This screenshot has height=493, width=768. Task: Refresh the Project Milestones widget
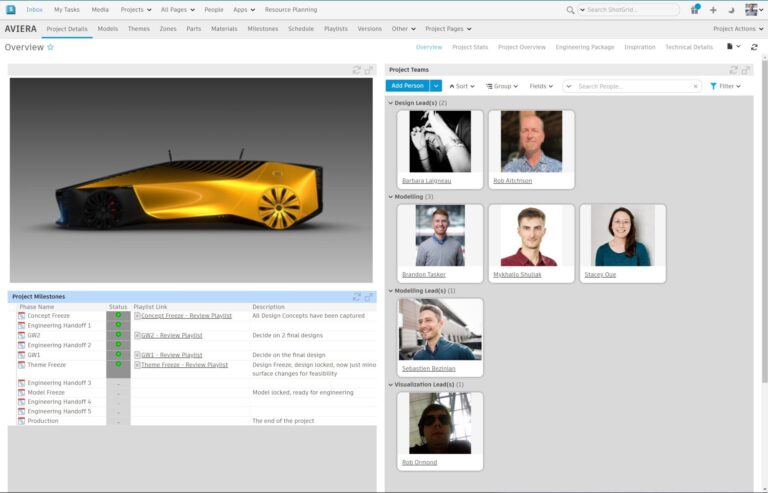[356, 296]
